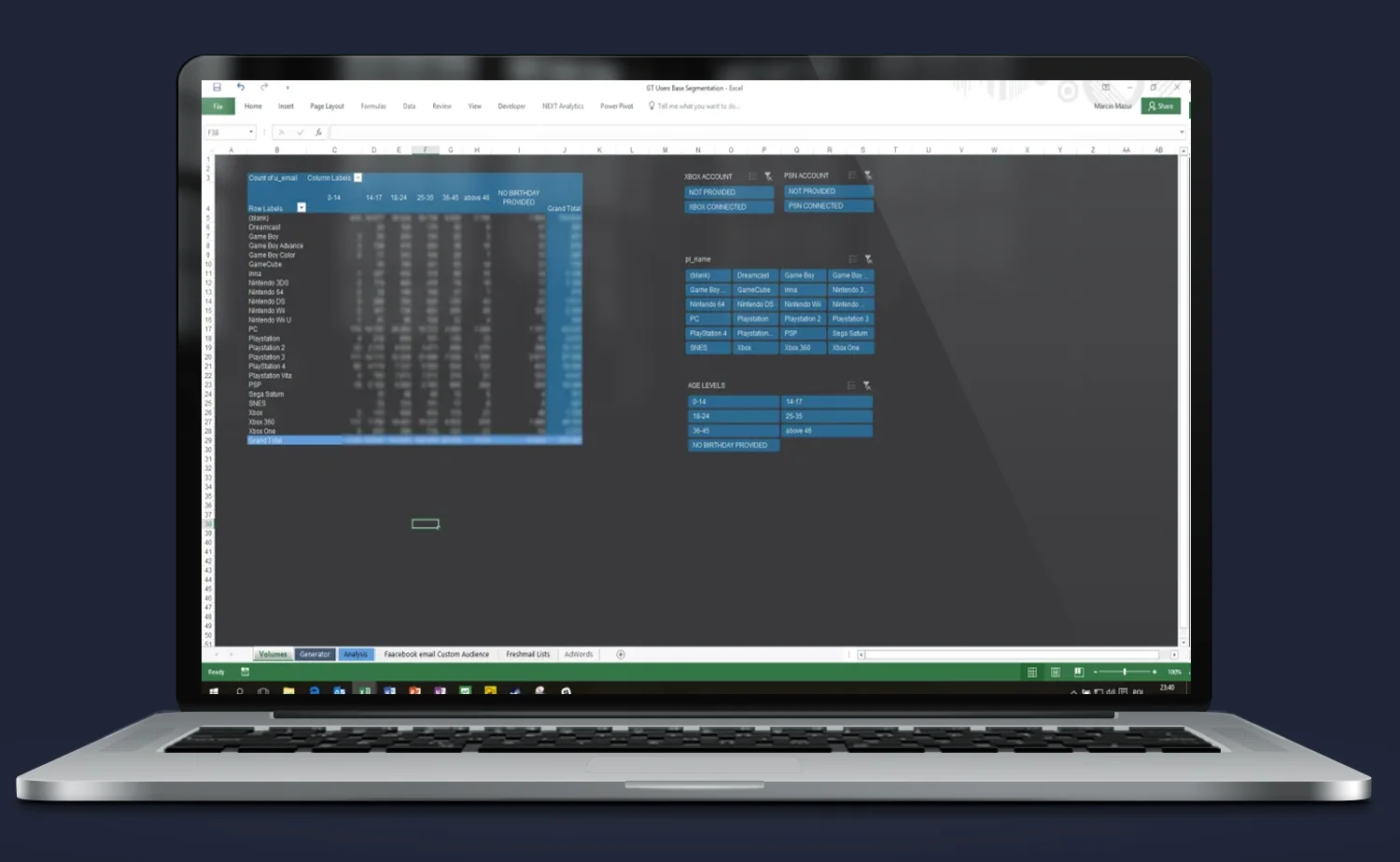Click the Save icon in quick access toolbar
The width and height of the screenshot is (1400, 862).
217,87
